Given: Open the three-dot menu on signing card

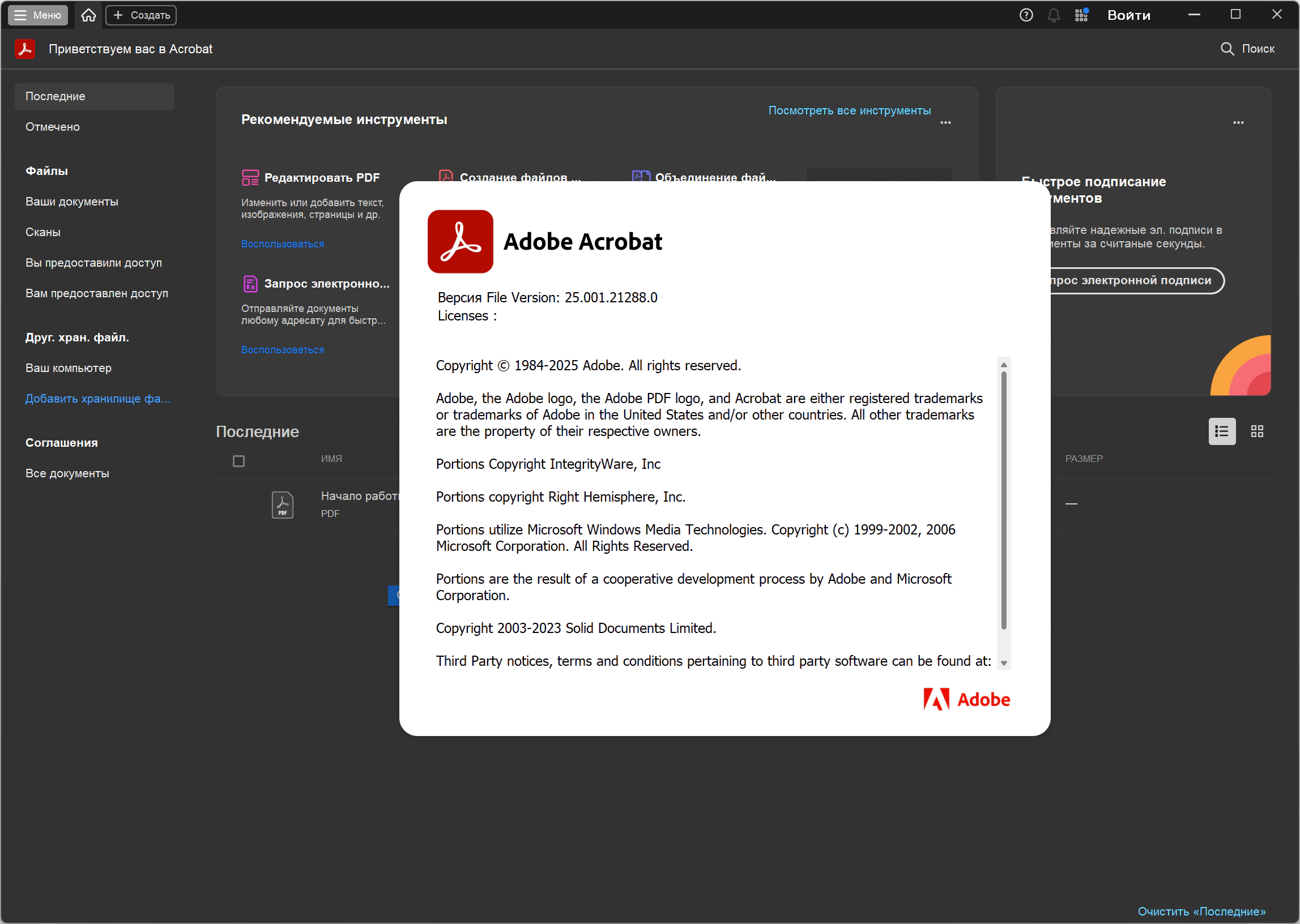Looking at the screenshot, I should pos(1238,122).
